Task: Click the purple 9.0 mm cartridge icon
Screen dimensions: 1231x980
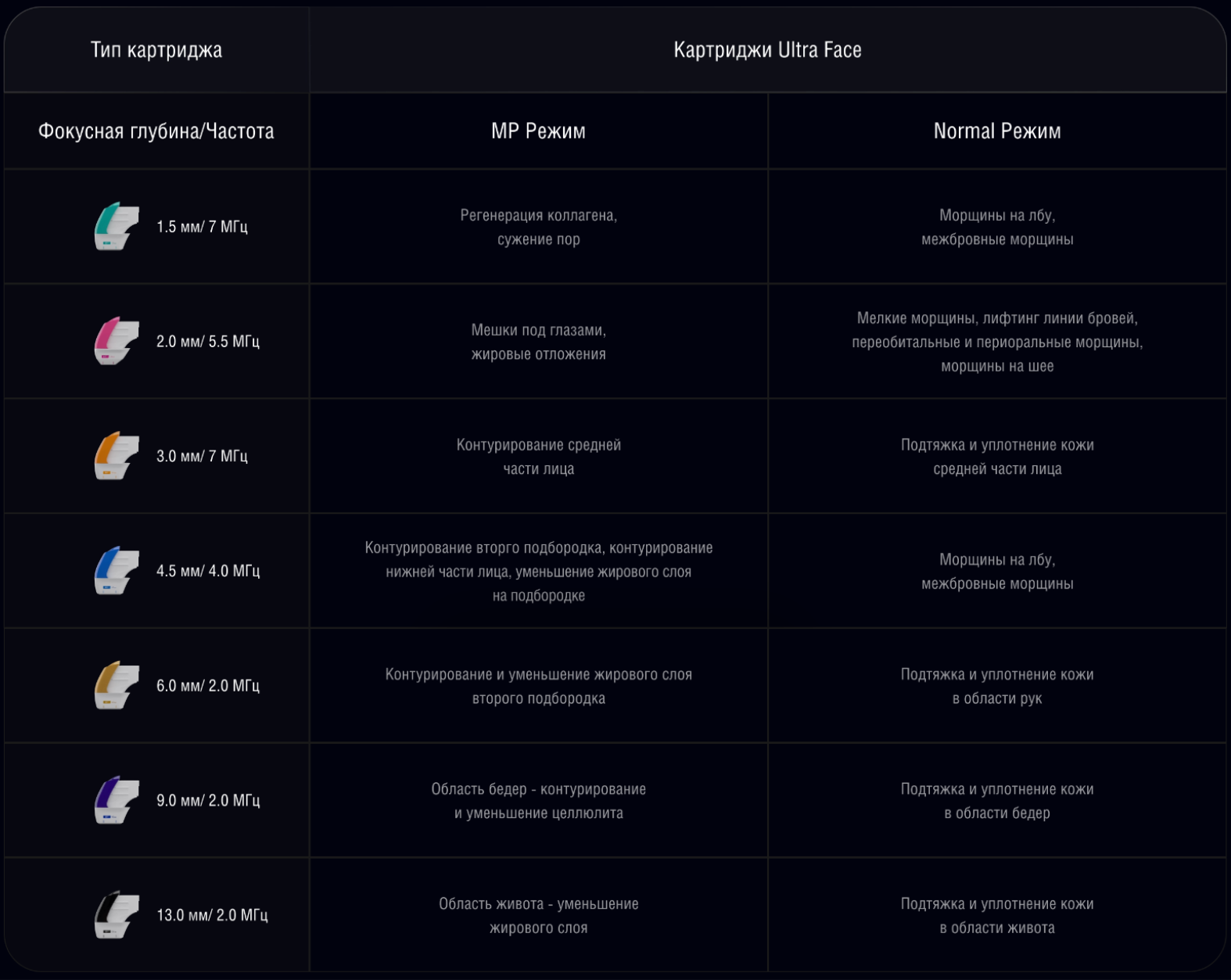Action: (x=117, y=800)
